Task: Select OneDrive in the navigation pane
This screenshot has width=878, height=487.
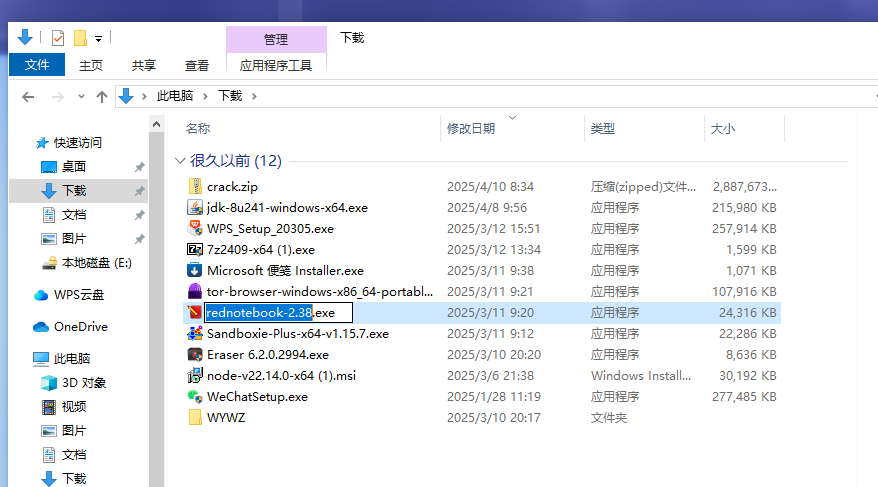Action: 81,327
